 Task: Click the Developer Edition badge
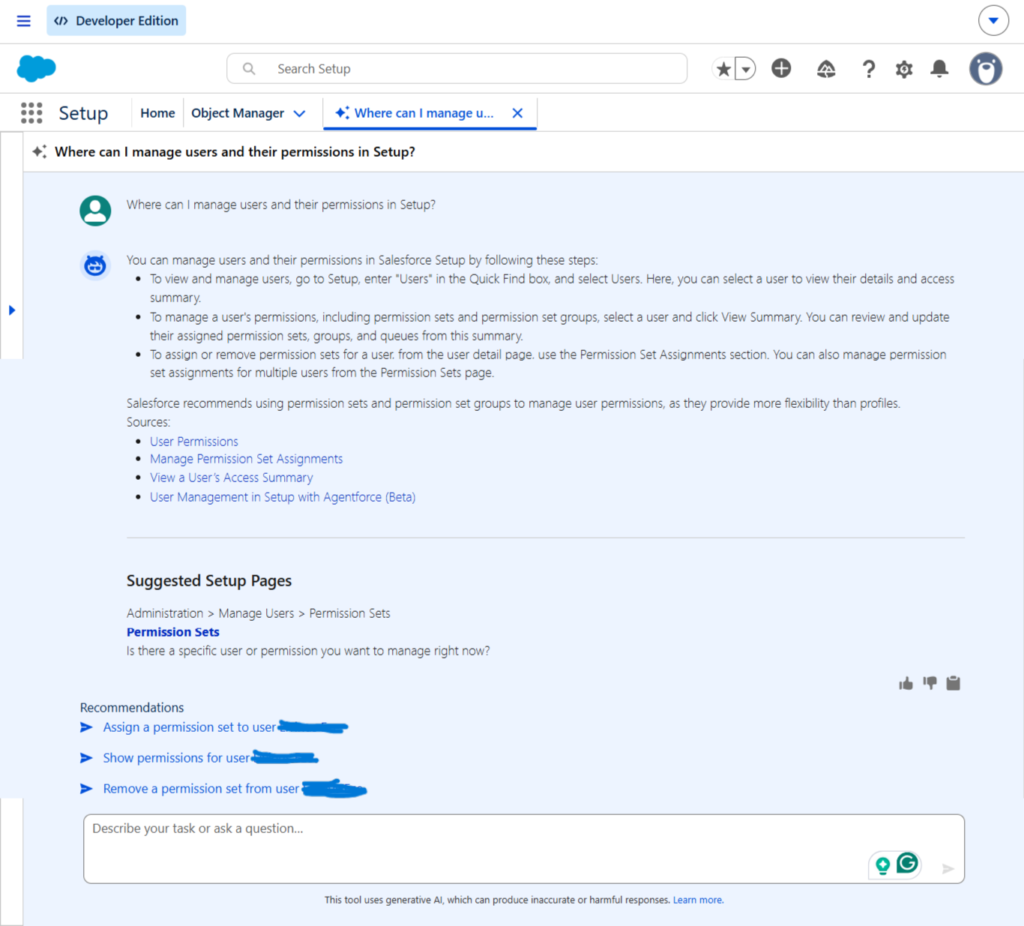pyautogui.click(x=116, y=21)
